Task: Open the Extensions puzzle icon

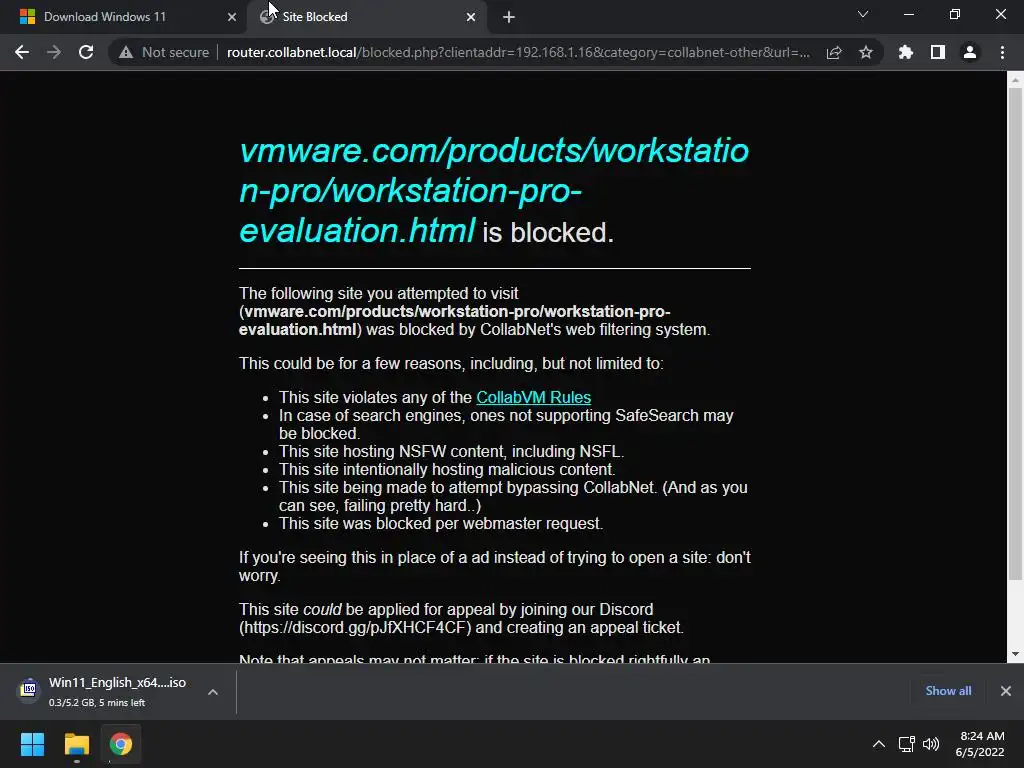Action: pos(906,52)
